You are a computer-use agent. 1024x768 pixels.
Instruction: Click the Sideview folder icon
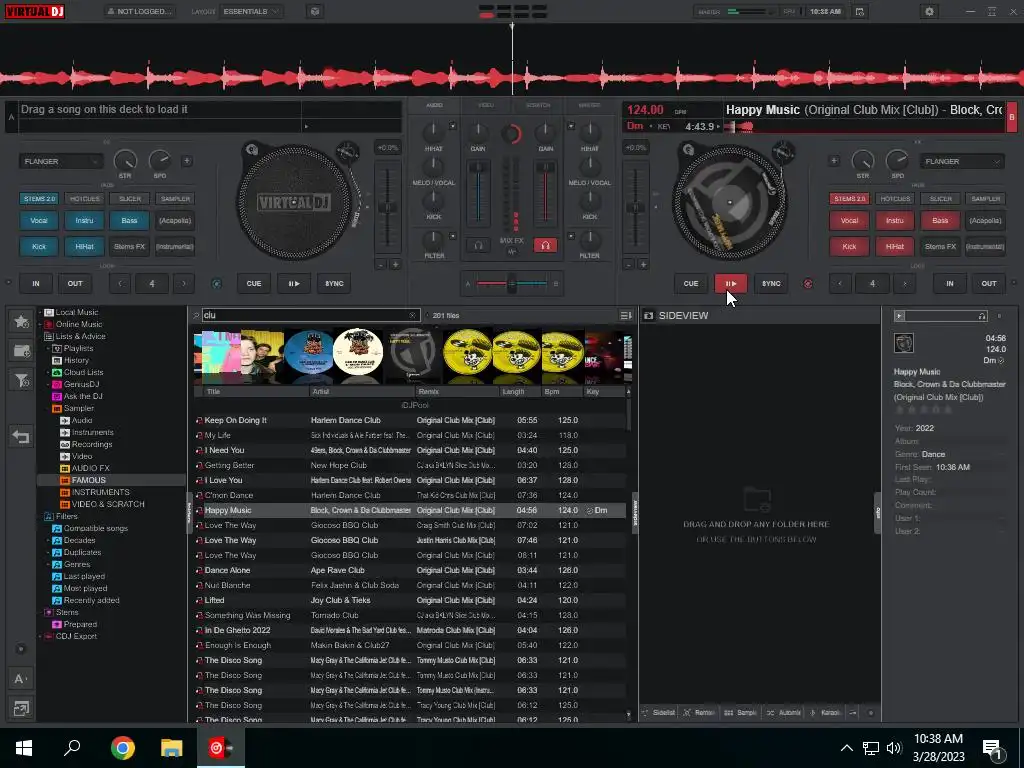[648, 315]
